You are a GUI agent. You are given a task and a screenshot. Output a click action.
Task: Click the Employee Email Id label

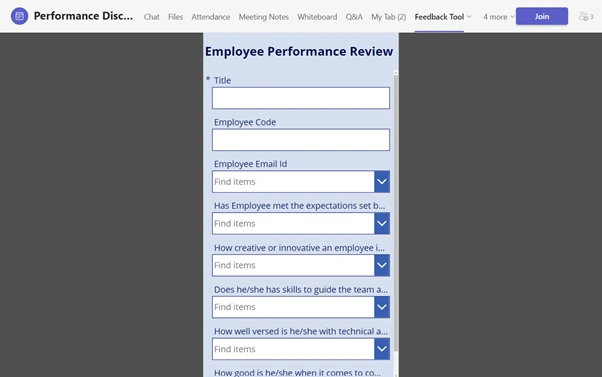point(250,164)
